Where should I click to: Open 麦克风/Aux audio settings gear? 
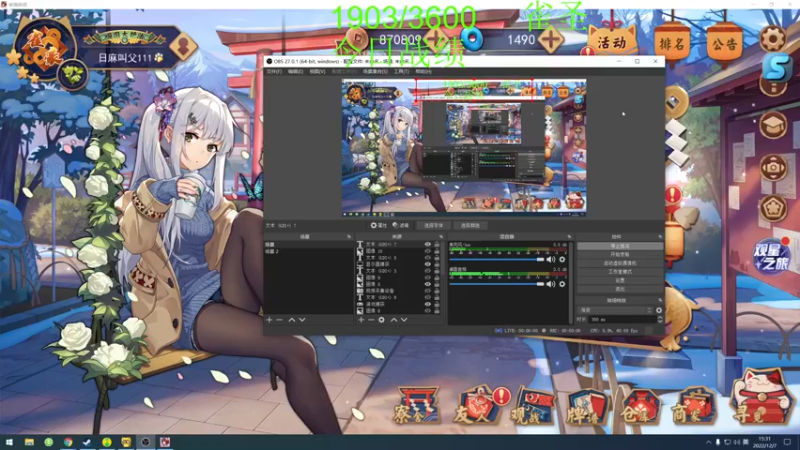(562, 259)
